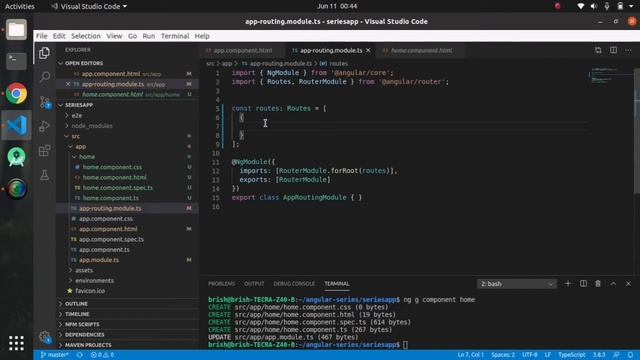The image size is (640, 360).
Task: Open the Explorer view in activity bar
Action: tap(44, 53)
